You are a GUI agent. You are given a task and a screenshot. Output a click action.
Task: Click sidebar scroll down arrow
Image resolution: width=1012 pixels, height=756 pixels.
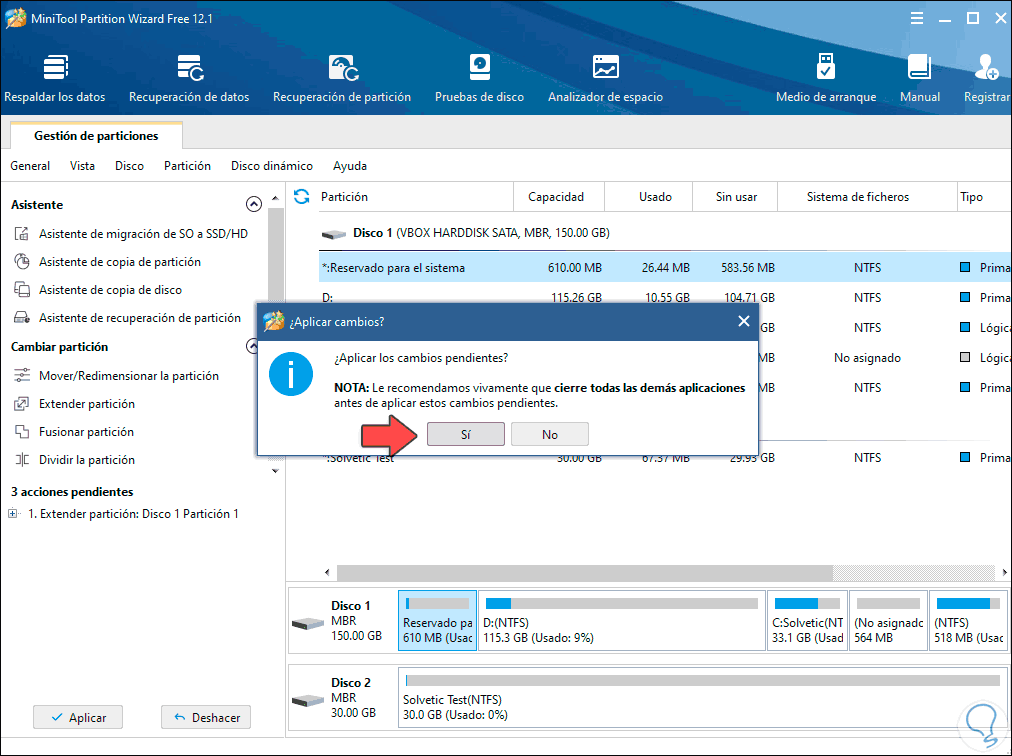pos(276,471)
